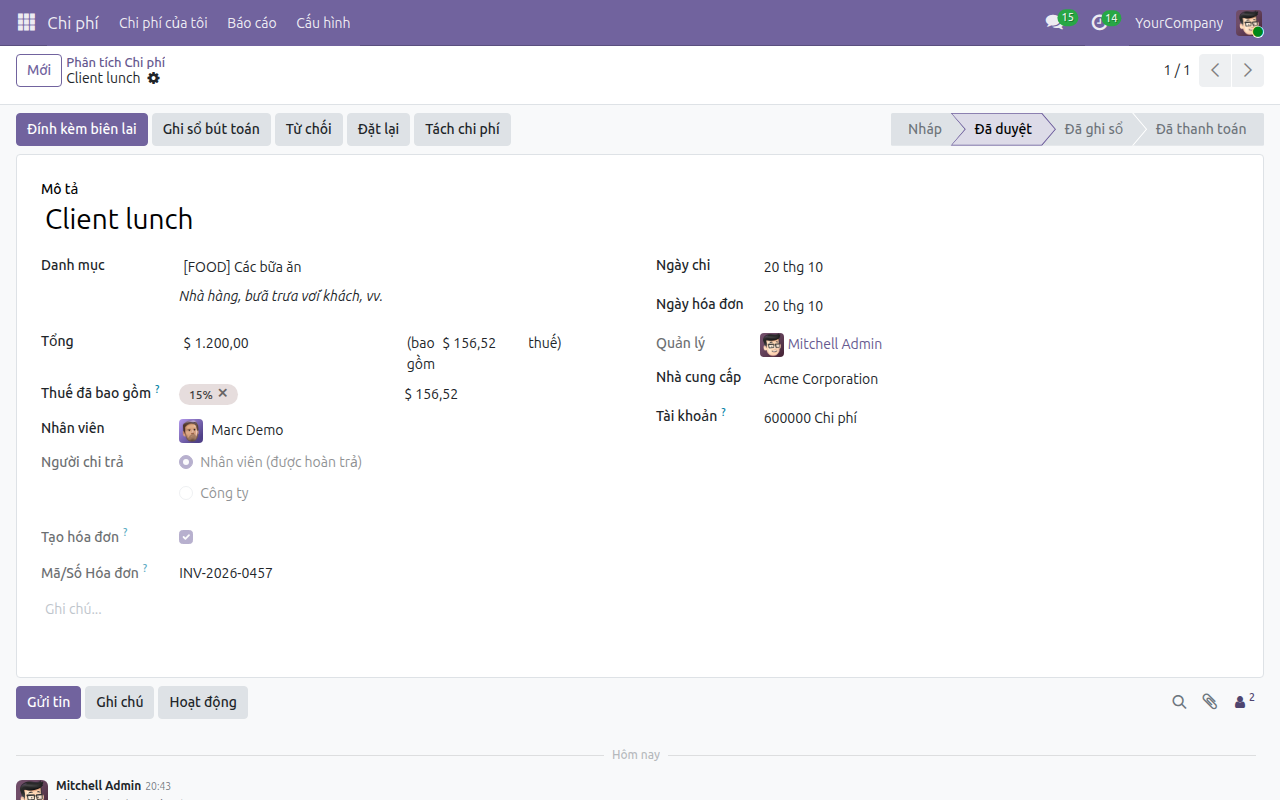
Task: Select the Công ty radio option
Action: [x=186, y=493]
